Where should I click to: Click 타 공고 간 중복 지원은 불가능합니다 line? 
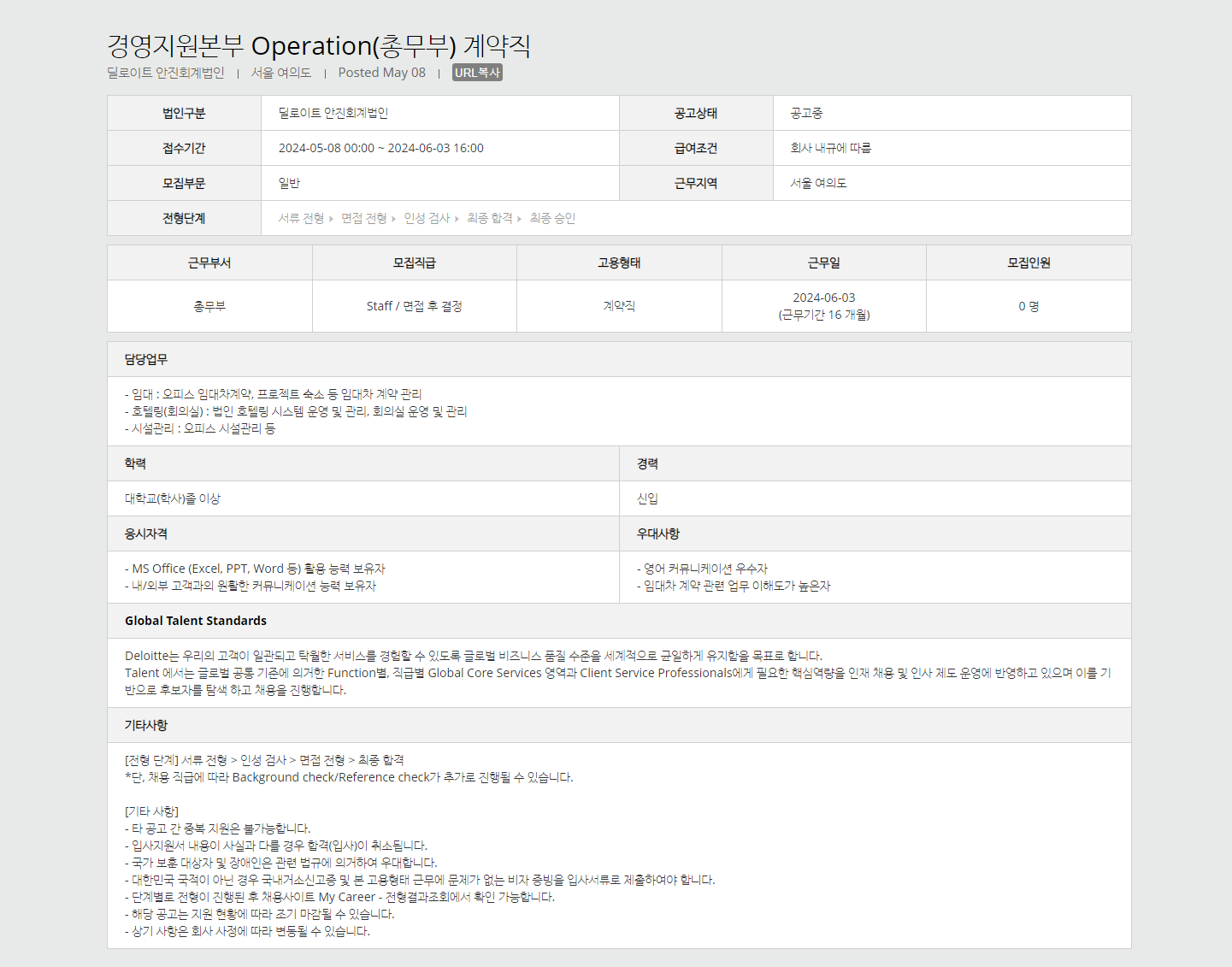218,828
